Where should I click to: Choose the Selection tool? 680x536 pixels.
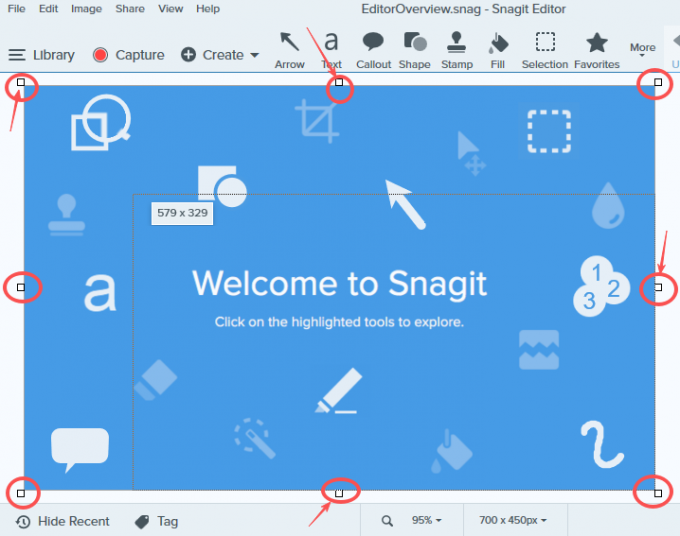(x=545, y=49)
